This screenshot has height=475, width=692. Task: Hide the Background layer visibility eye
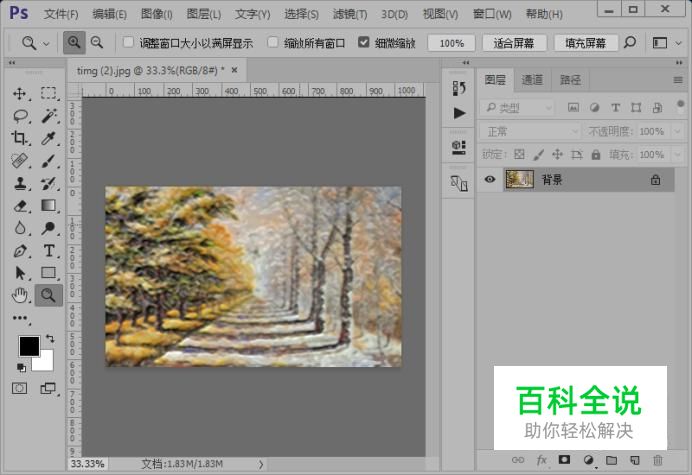[x=489, y=179]
